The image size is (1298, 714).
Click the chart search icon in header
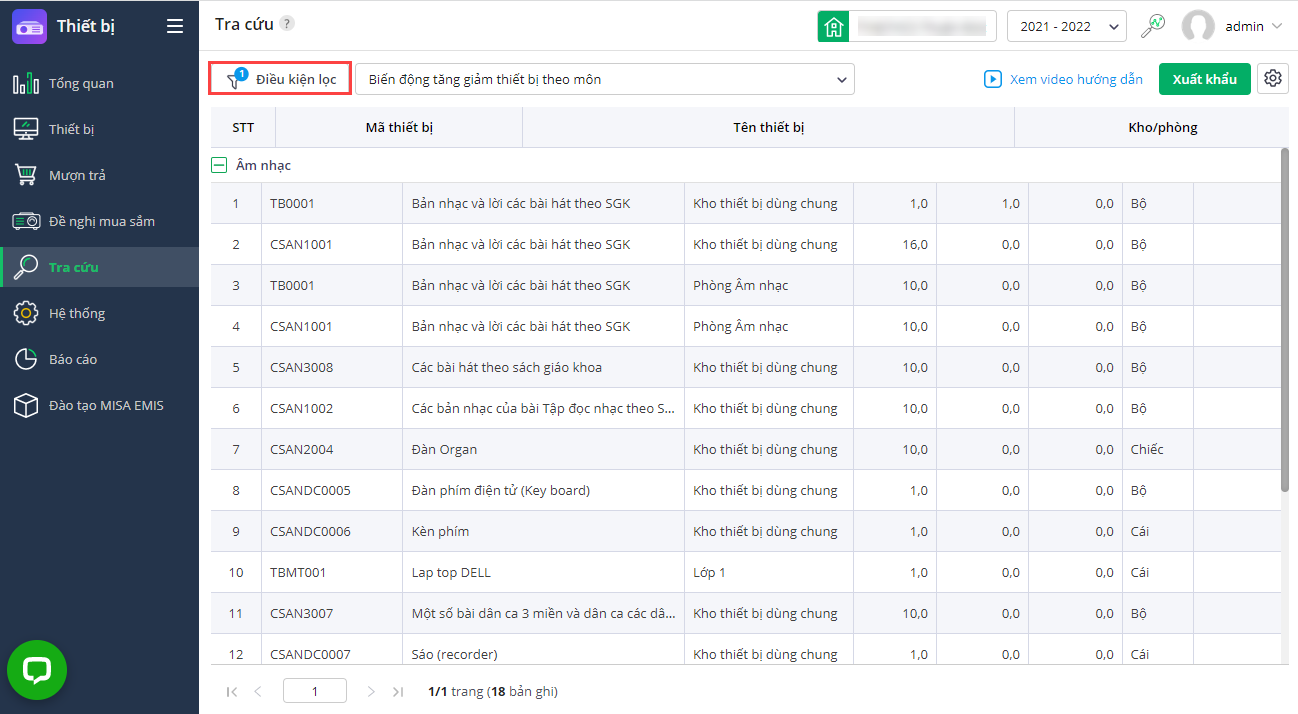coord(1154,26)
